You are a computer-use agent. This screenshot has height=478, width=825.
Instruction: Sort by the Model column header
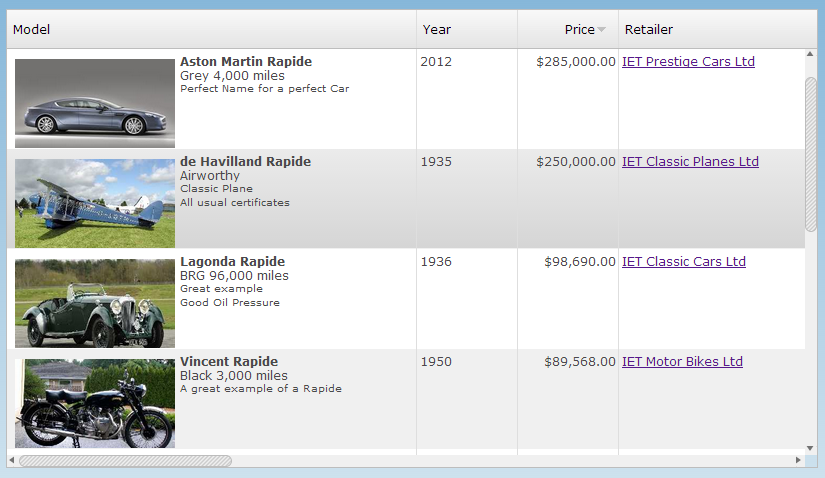(x=32, y=30)
